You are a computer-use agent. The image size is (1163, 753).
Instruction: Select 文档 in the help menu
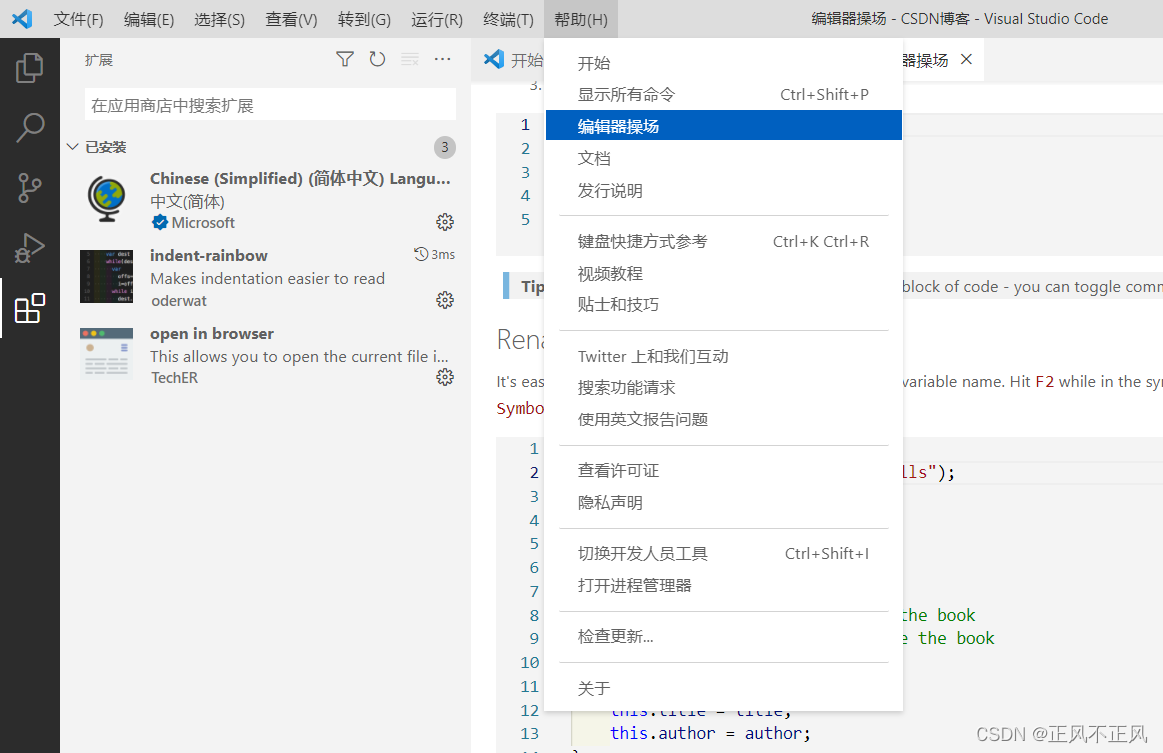click(x=724, y=158)
